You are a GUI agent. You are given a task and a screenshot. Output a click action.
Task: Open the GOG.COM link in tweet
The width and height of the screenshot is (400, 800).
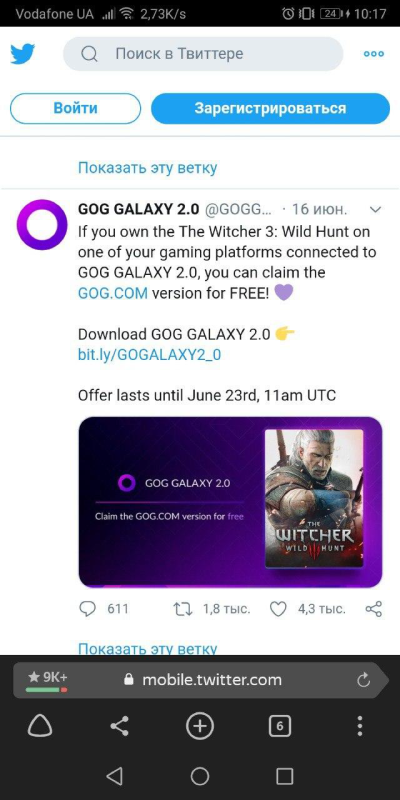pos(113,293)
